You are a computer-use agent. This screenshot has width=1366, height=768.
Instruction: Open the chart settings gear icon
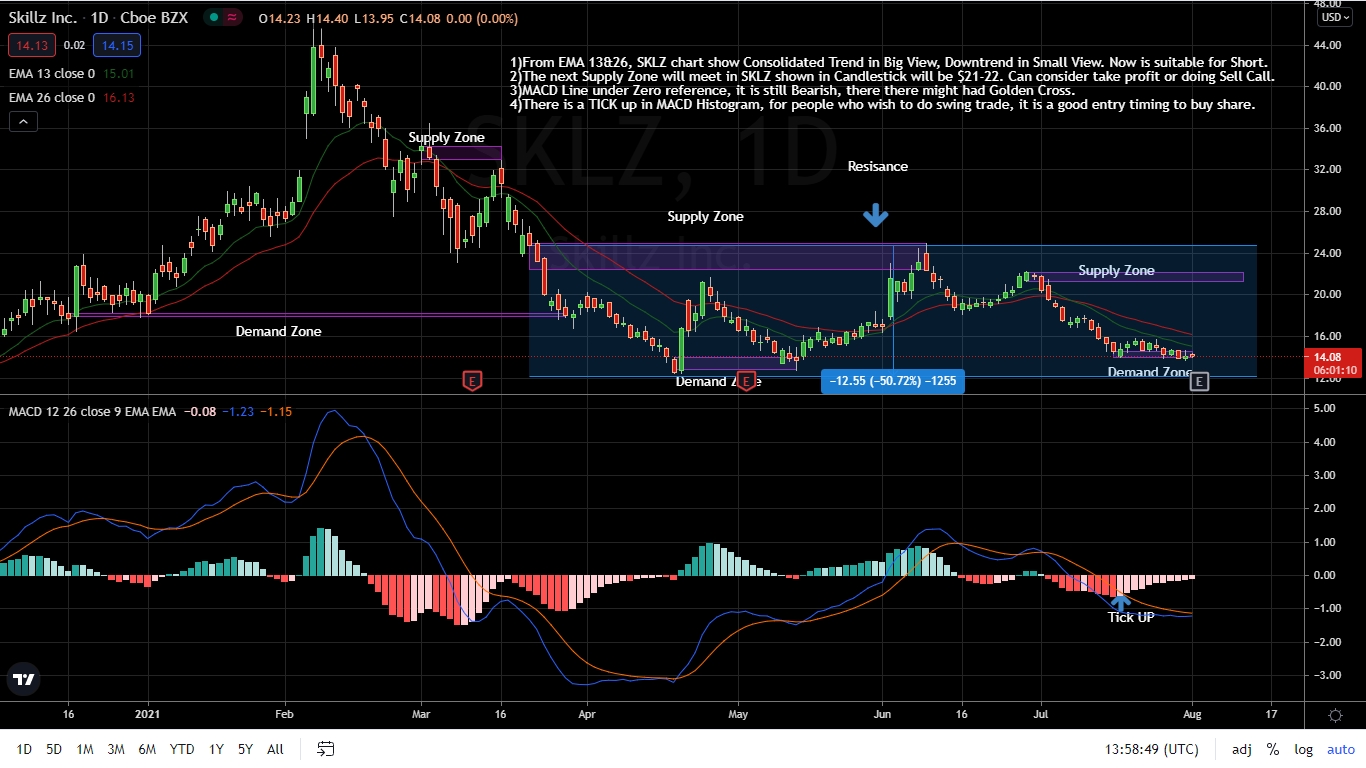click(1335, 715)
